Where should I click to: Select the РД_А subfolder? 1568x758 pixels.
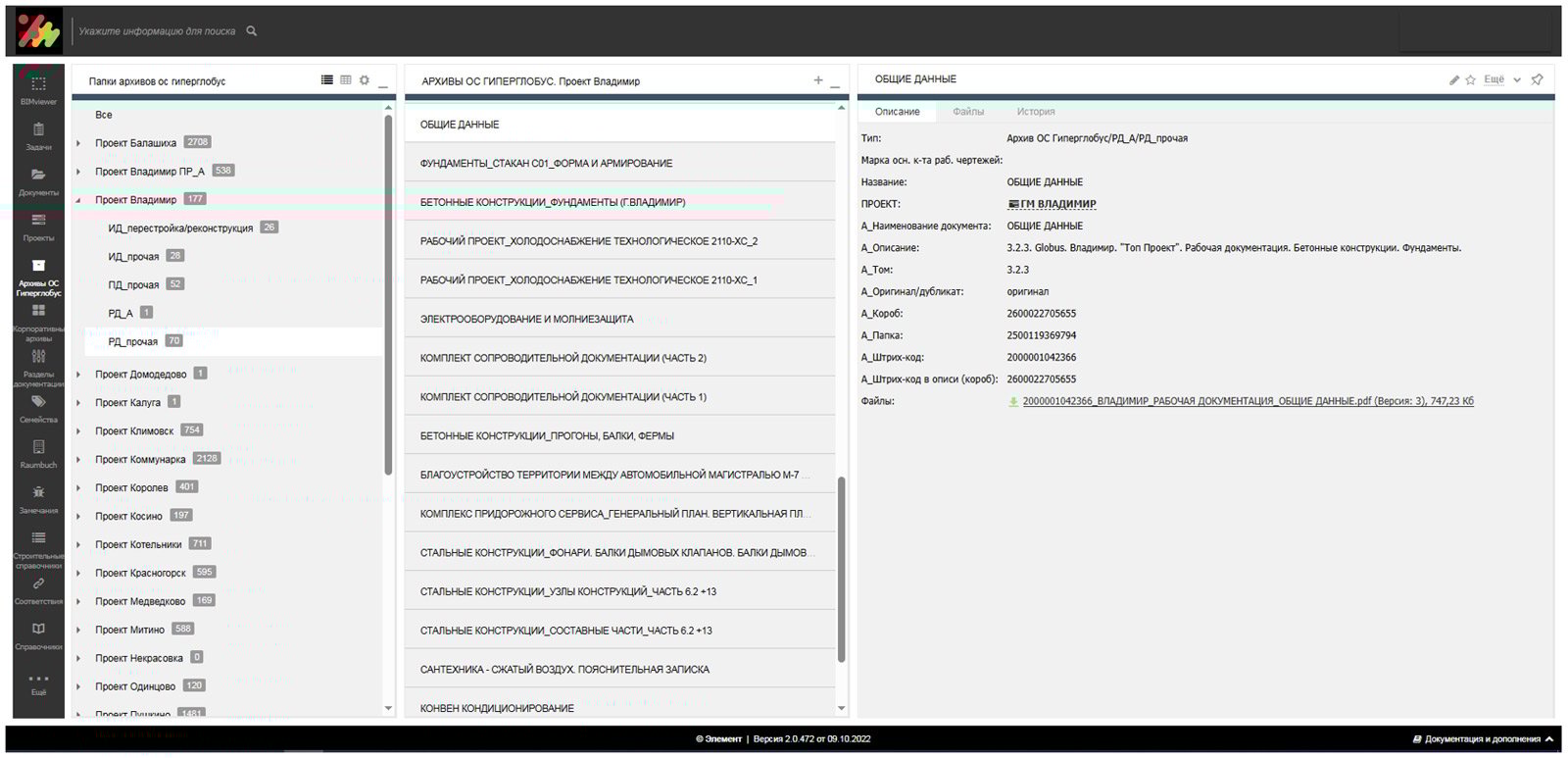coord(121,314)
